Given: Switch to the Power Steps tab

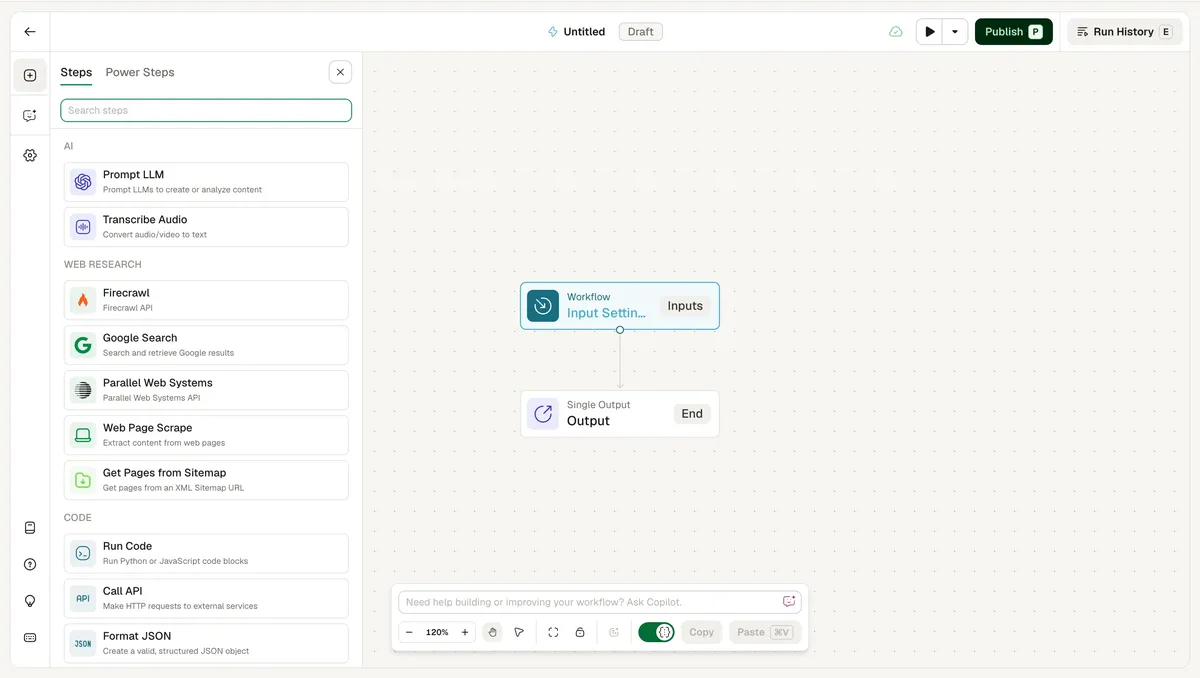Looking at the screenshot, I should (140, 72).
